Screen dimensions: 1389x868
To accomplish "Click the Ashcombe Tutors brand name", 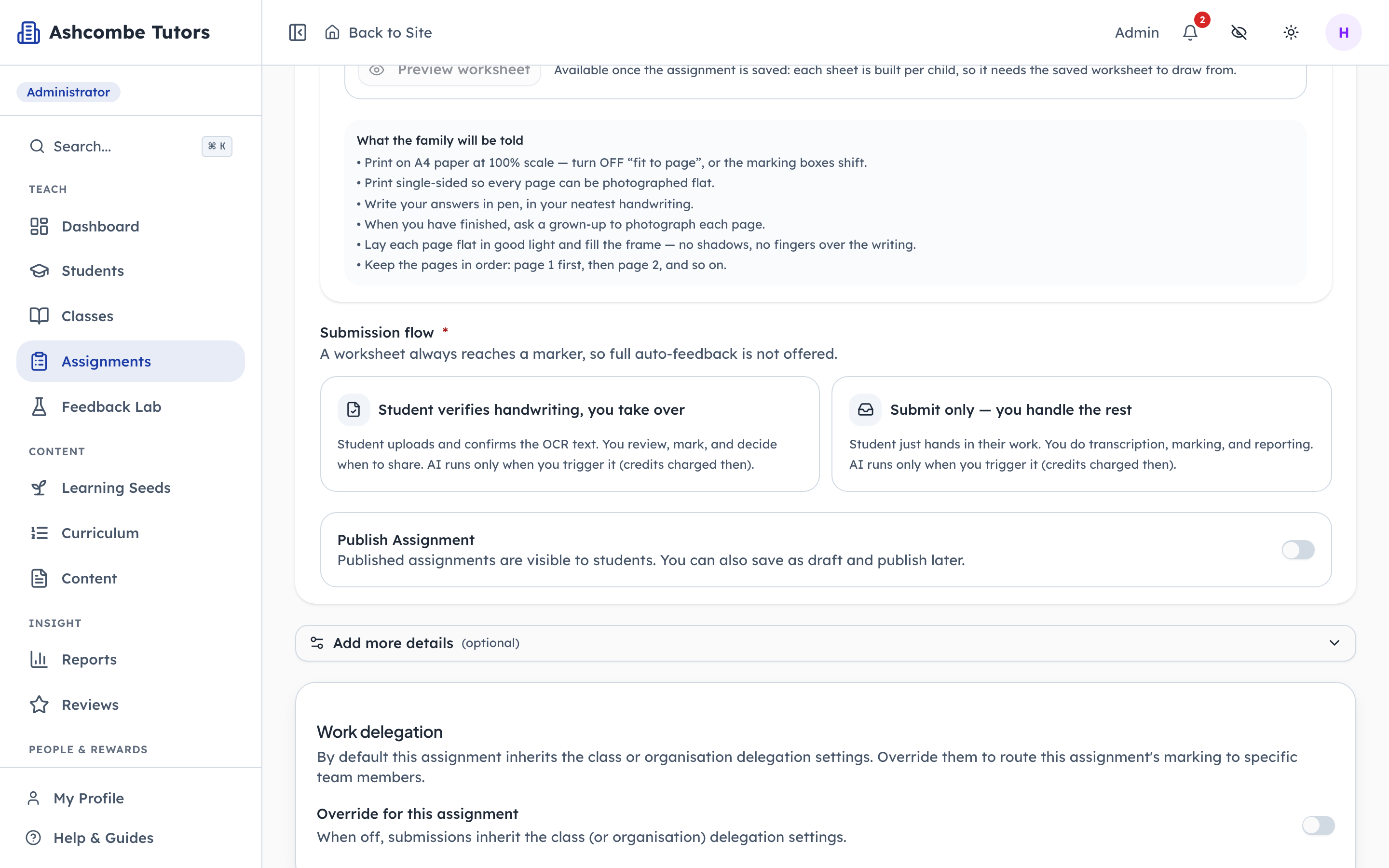I will pyautogui.click(x=130, y=32).
